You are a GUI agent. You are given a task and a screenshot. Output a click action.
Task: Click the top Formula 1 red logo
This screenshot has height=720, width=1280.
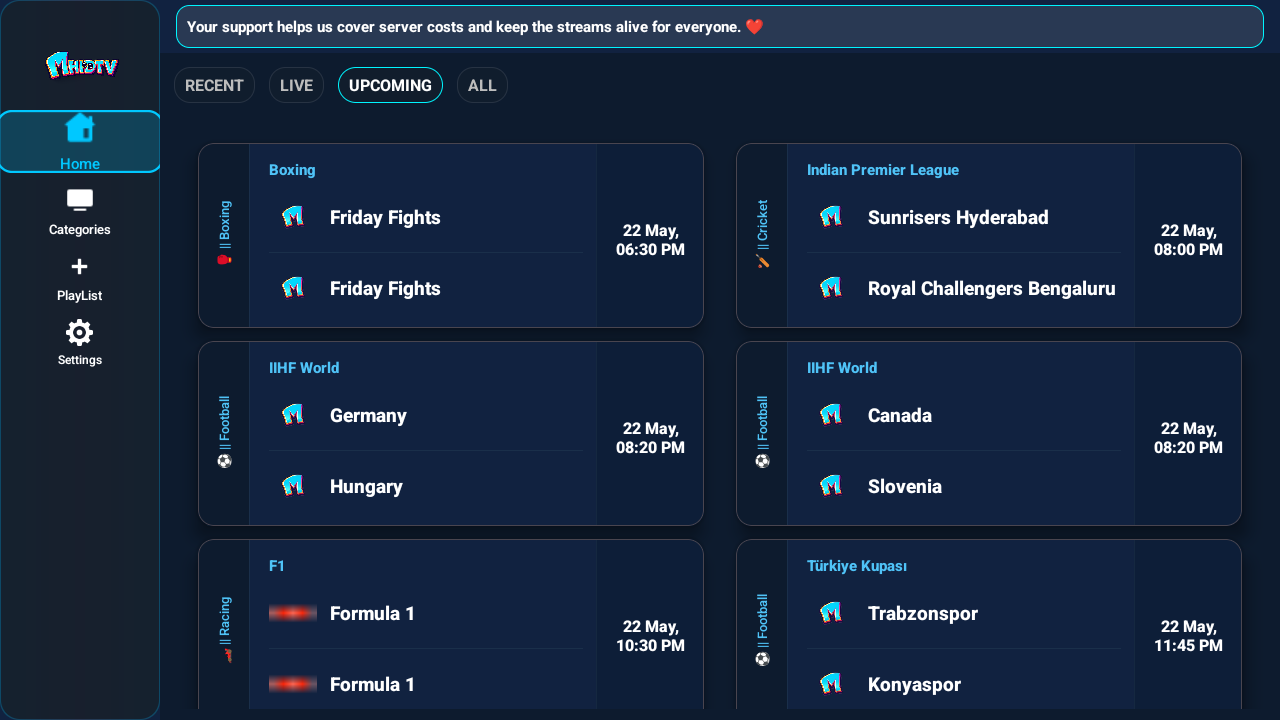point(293,613)
